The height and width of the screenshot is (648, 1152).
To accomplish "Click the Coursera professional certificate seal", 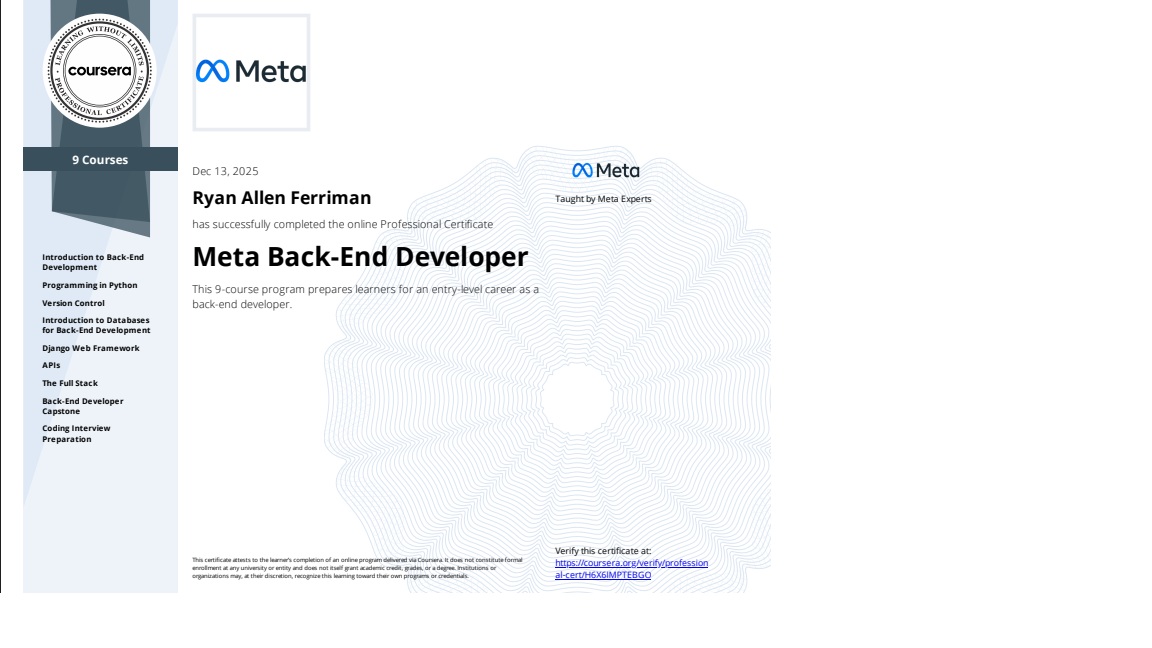I will [99, 71].
